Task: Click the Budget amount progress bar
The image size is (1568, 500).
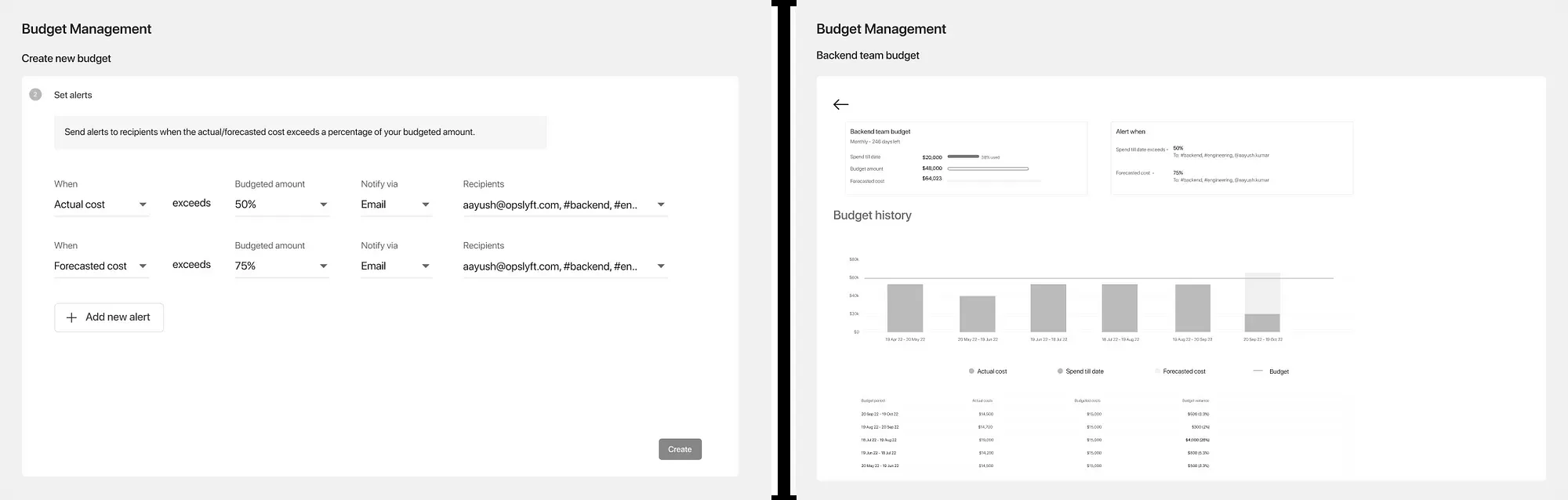Action: point(988,168)
